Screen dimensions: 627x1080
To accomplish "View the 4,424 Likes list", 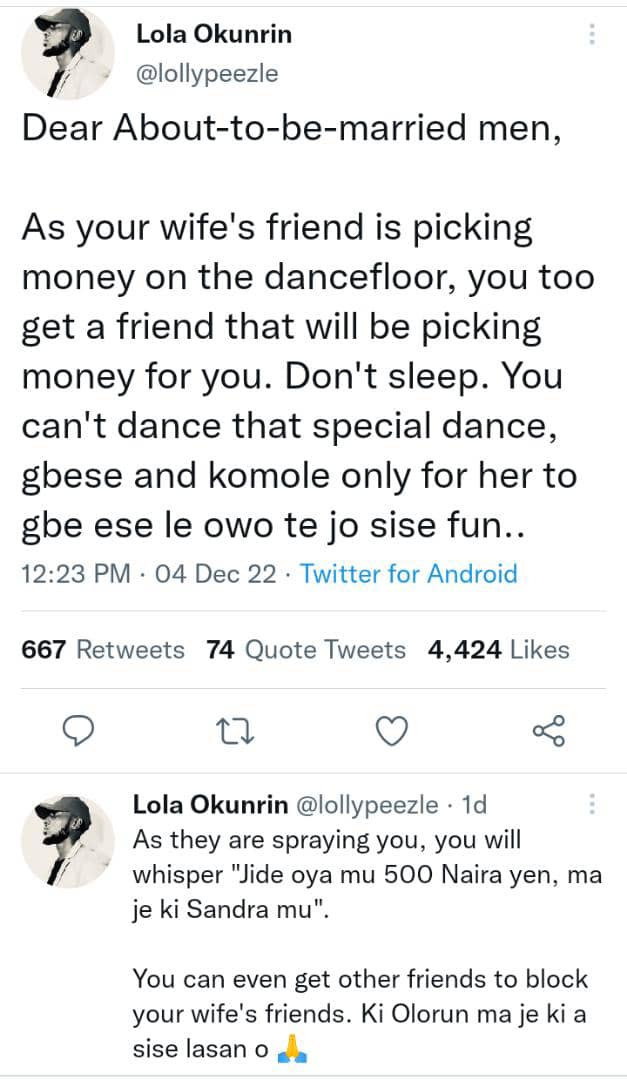I will click(498, 650).
